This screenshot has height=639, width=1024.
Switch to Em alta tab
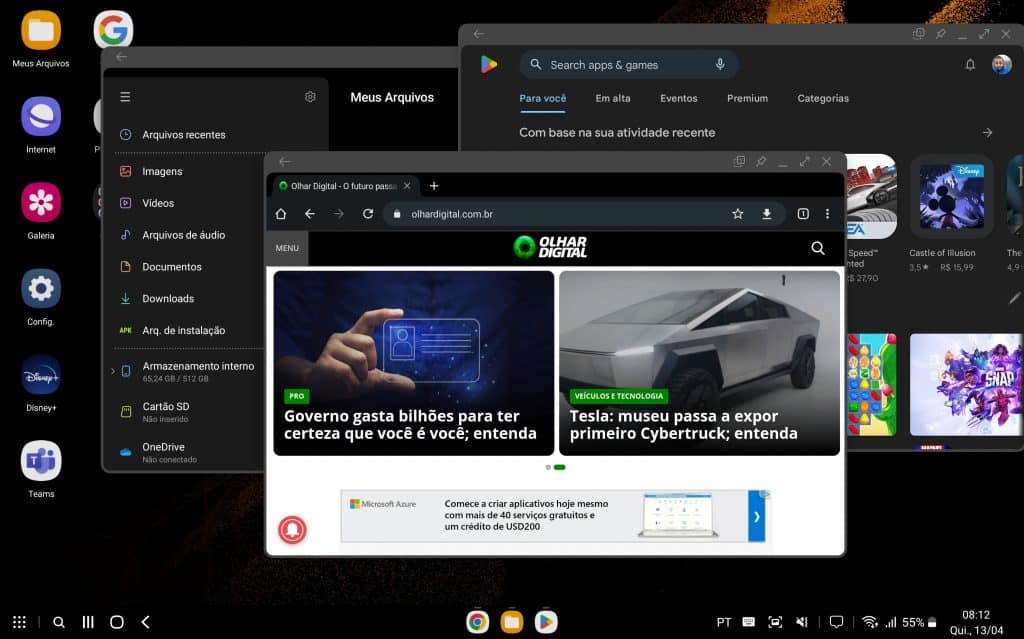[613, 99]
